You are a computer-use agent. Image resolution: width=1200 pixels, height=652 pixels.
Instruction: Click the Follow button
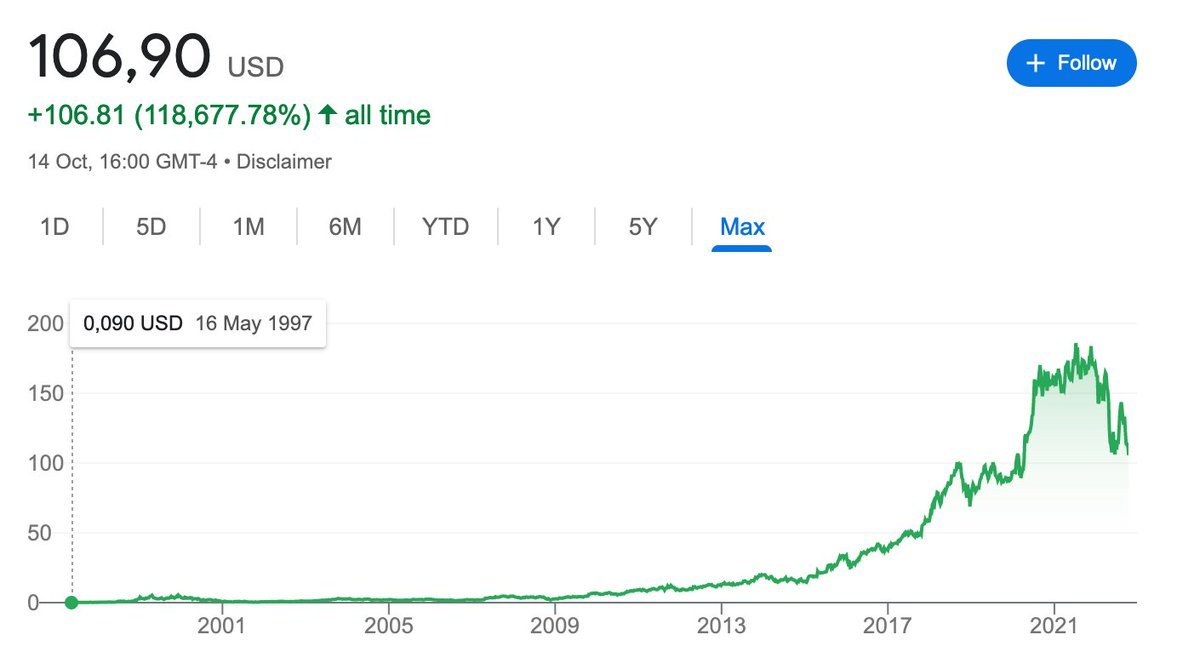[x=1071, y=63]
